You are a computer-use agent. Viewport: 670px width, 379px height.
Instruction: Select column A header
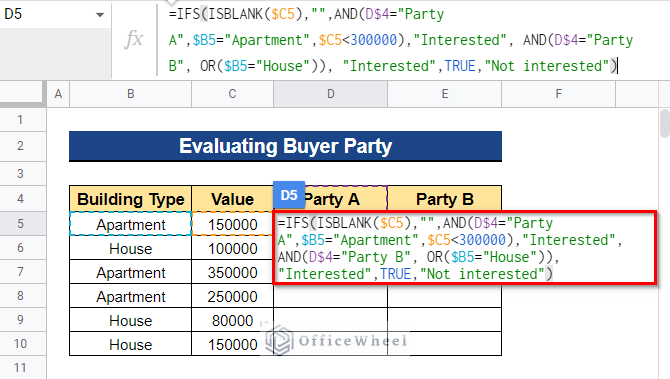[58, 94]
